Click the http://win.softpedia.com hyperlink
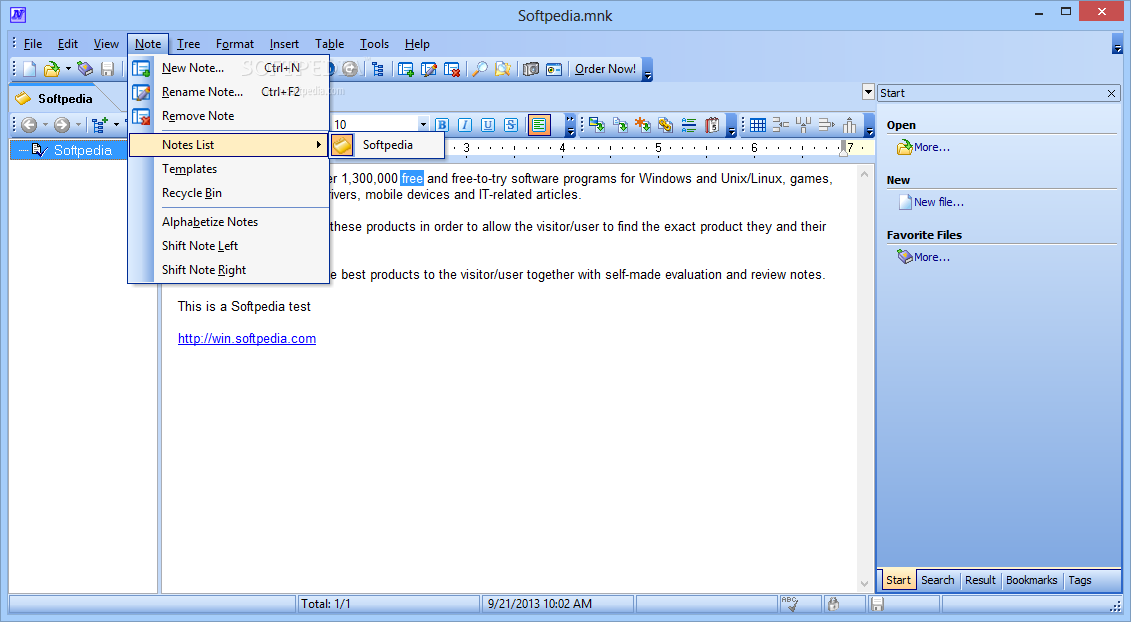 coord(247,338)
